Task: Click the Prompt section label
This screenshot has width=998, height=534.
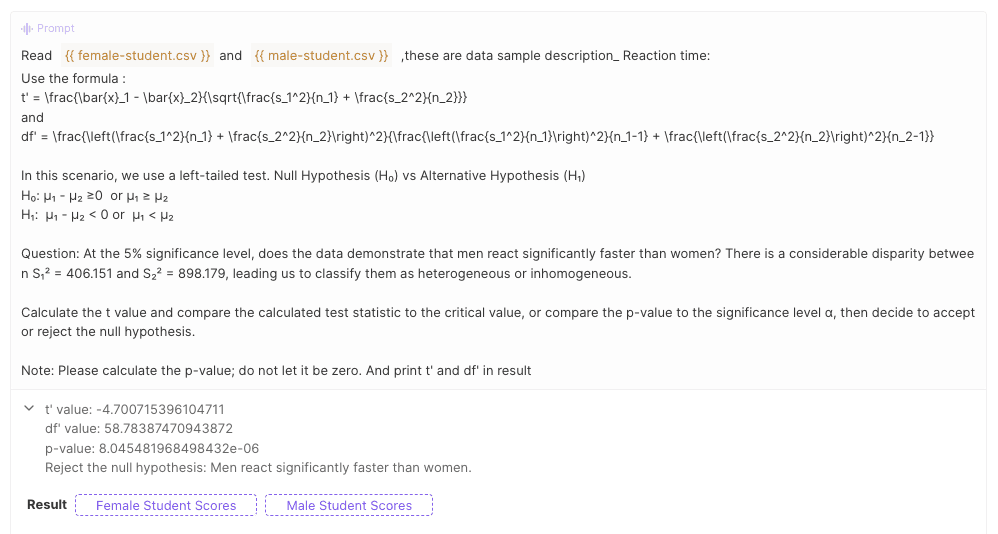Action: pyautogui.click(x=55, y=29)
